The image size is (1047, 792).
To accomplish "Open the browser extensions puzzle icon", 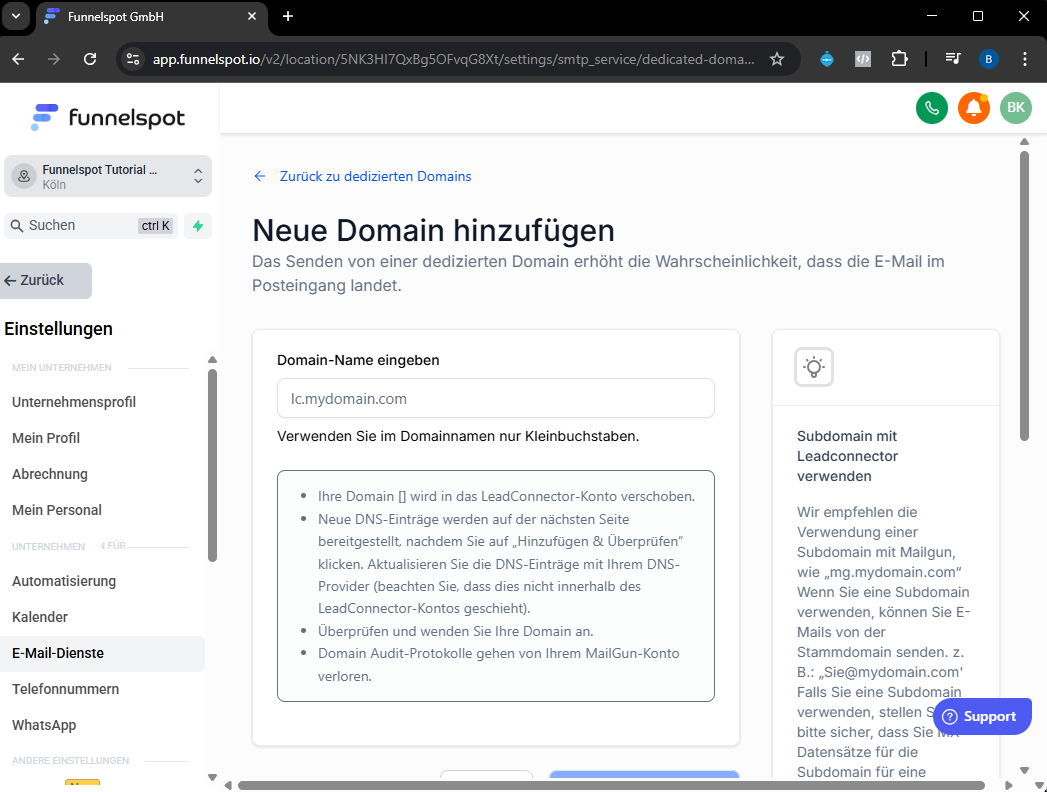I will pos(899,59).
